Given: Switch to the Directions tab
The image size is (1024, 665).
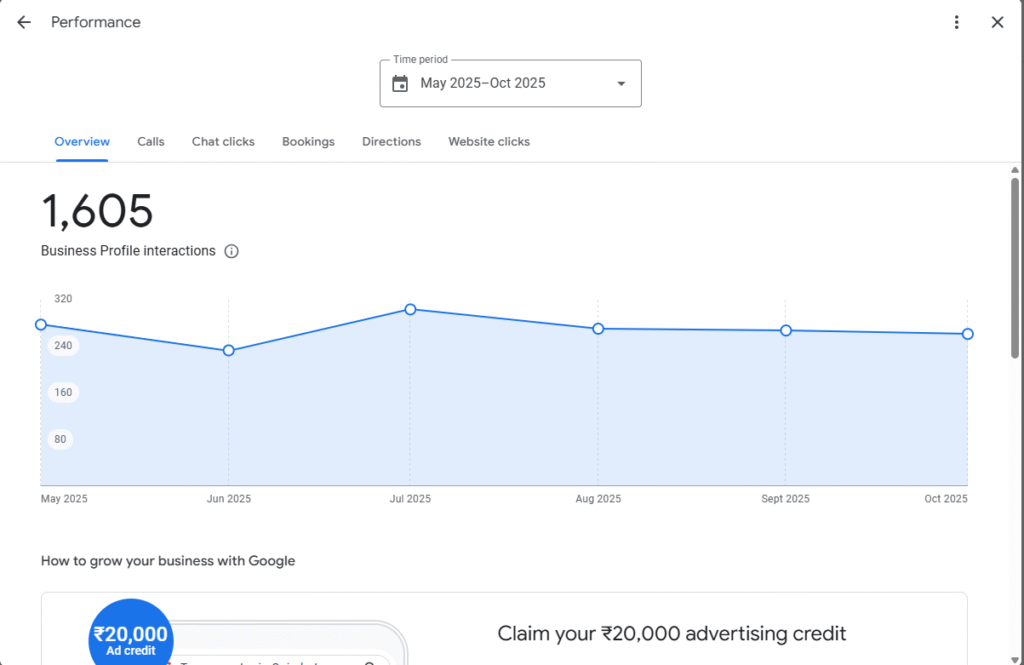Looking at the screenshot, I should [x=391, y=142].
